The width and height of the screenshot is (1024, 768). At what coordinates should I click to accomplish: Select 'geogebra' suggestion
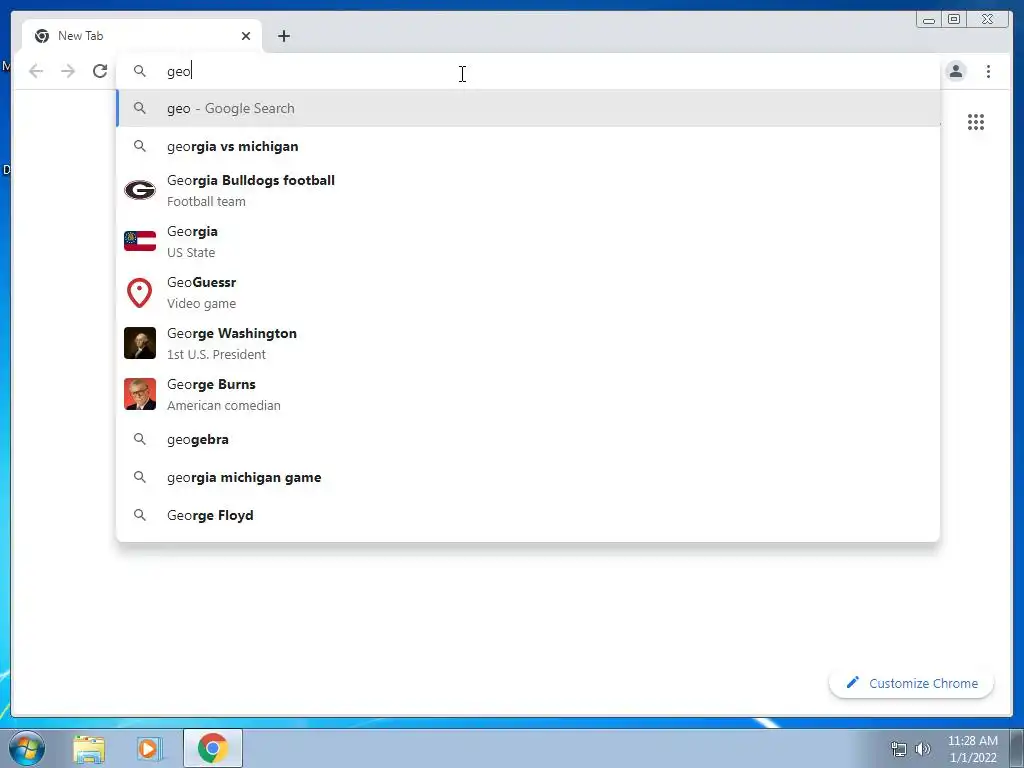(x=528, y=440)
